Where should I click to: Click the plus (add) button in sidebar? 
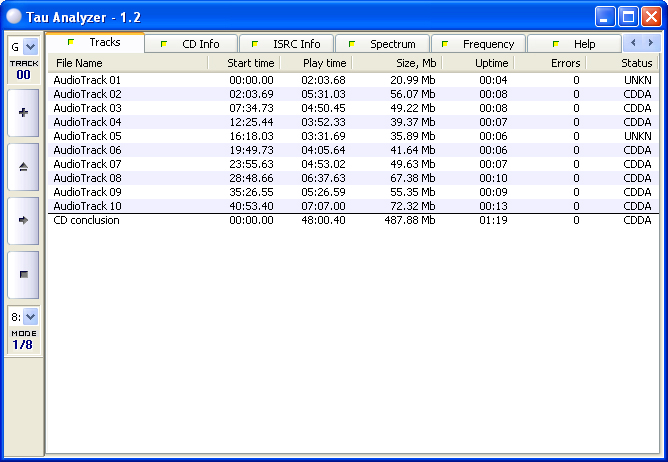point(23,113)
